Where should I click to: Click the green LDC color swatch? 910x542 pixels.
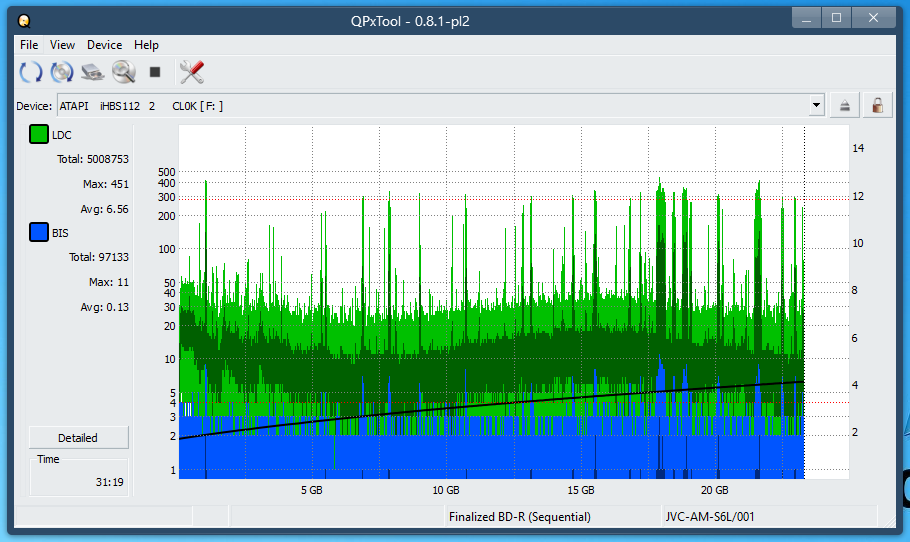coord(39,135)
